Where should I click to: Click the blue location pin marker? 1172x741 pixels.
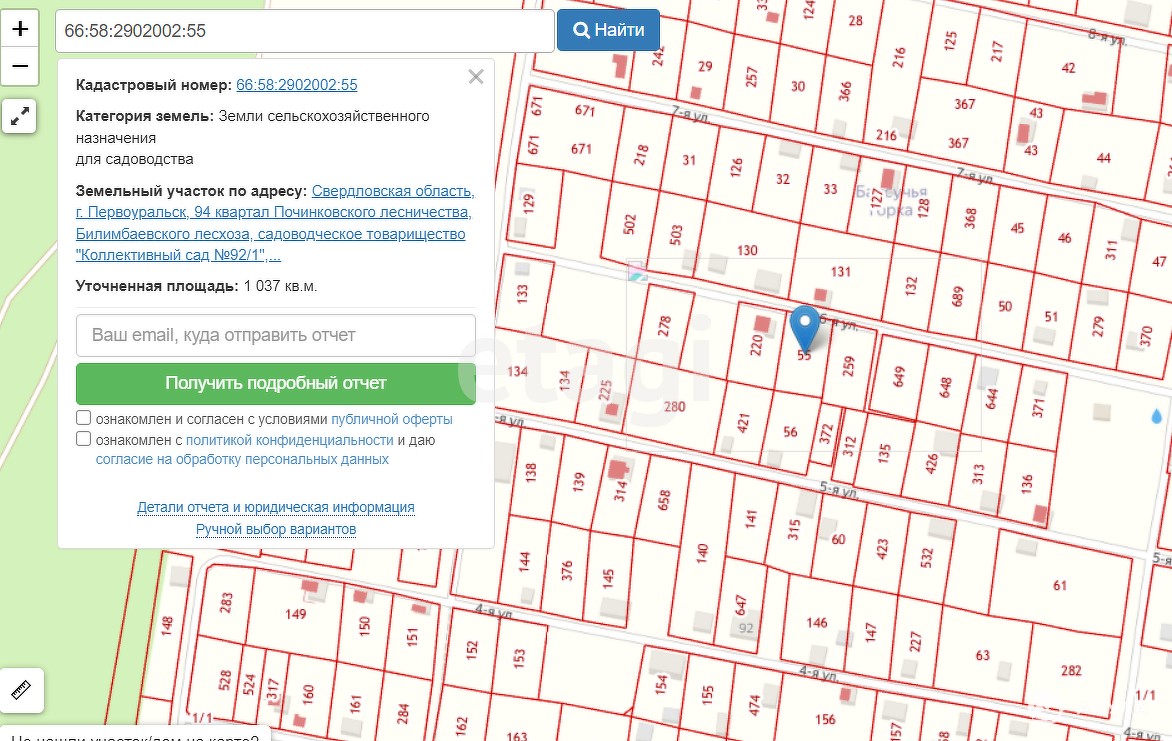pos(805,327)
